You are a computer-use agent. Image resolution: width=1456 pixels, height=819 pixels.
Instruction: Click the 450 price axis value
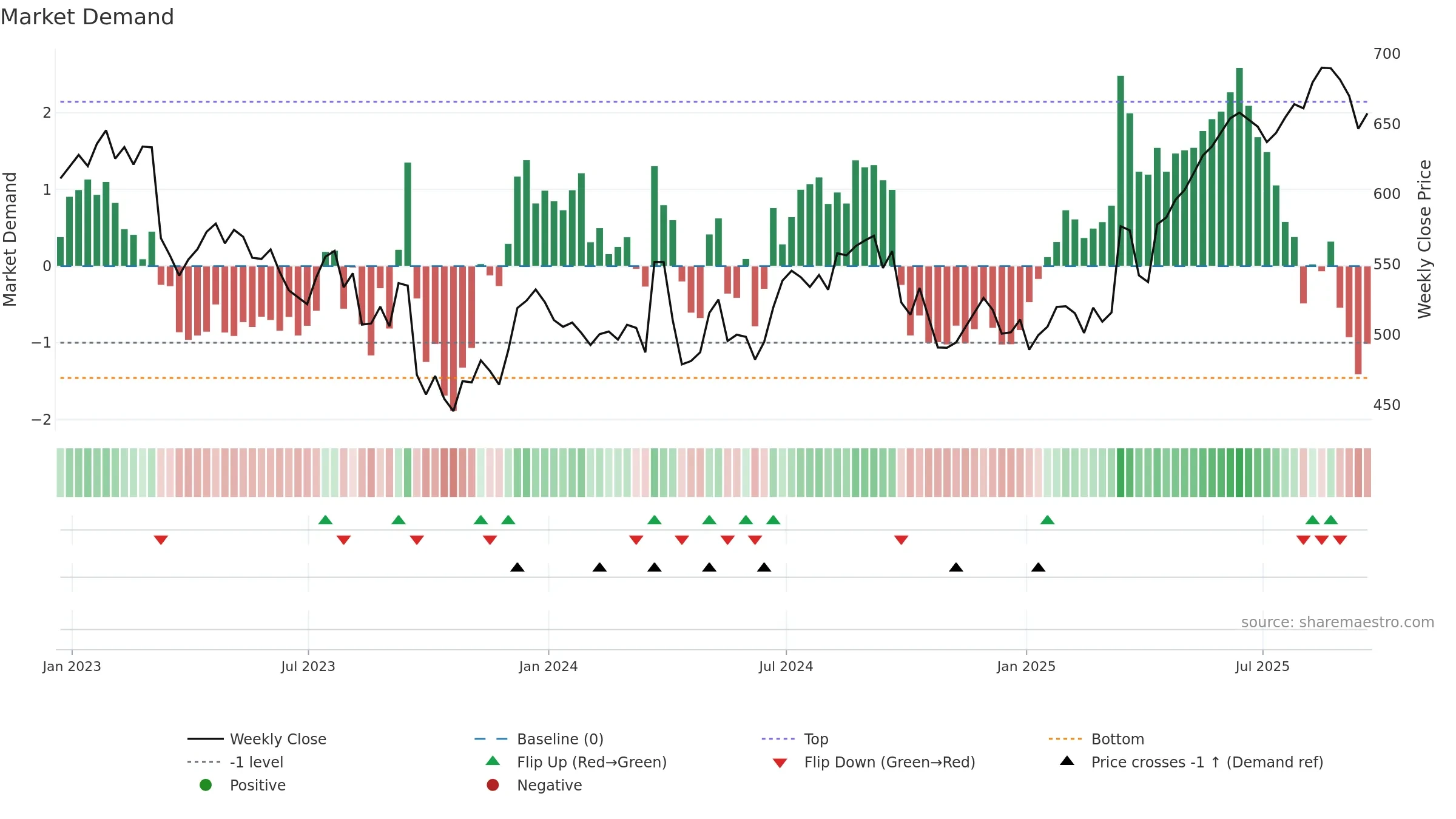point(1387,405)
